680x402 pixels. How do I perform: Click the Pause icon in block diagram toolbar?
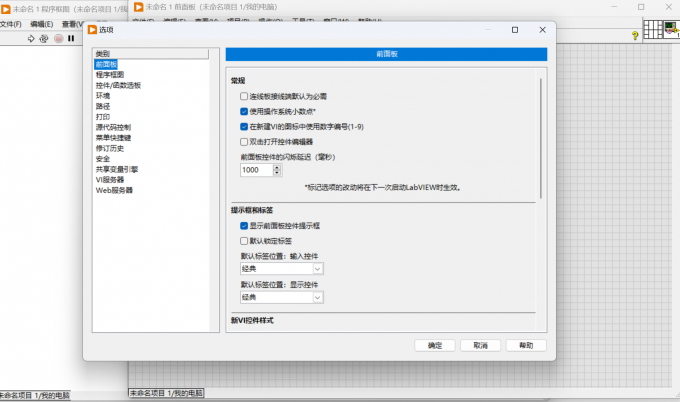point(71,39)
